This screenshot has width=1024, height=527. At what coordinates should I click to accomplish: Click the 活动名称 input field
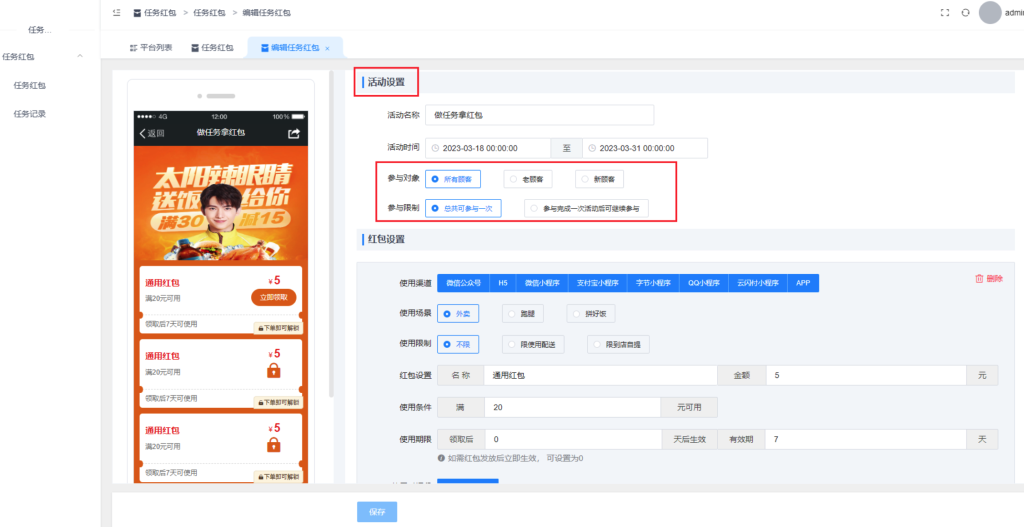click(x=539, y=115)
